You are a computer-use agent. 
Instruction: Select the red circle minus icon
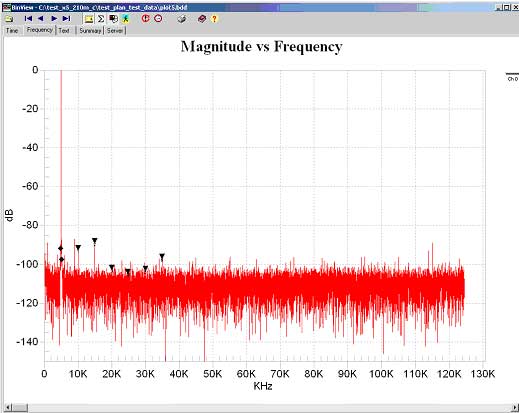coord(158,19)
